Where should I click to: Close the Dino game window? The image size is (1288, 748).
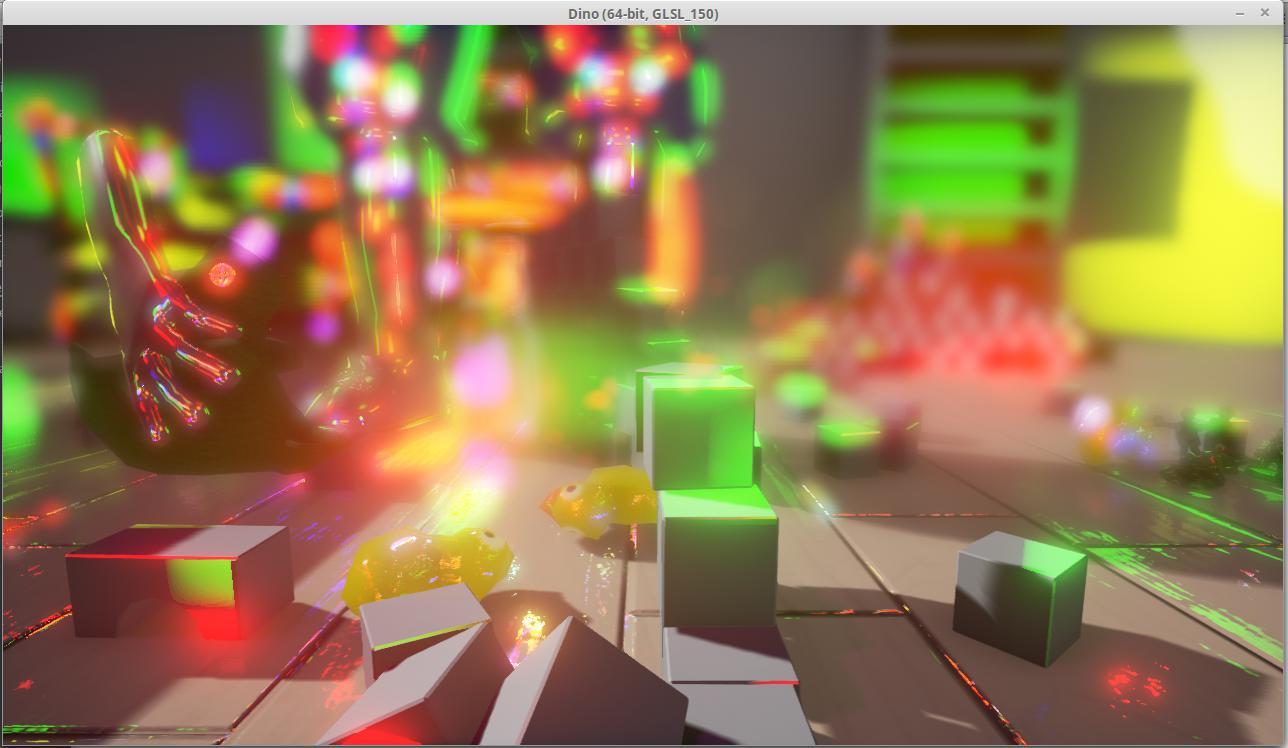point(1265,13)
